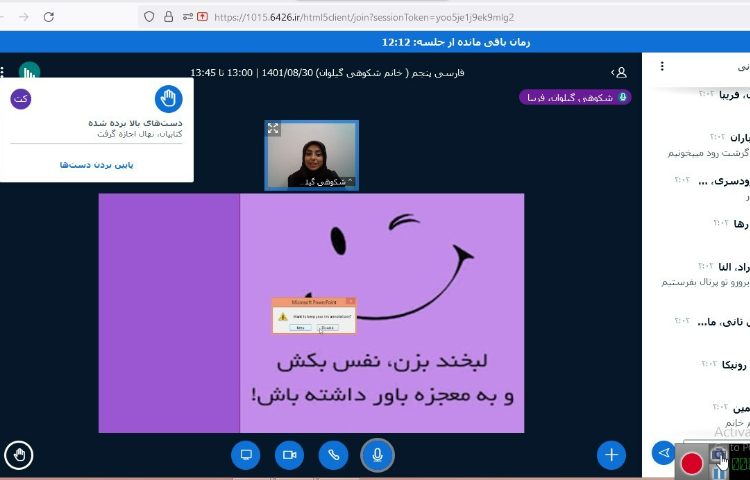Click the chat message گزشت رود میخونیم
Viewport: 750px width, 480px height.
708,153
